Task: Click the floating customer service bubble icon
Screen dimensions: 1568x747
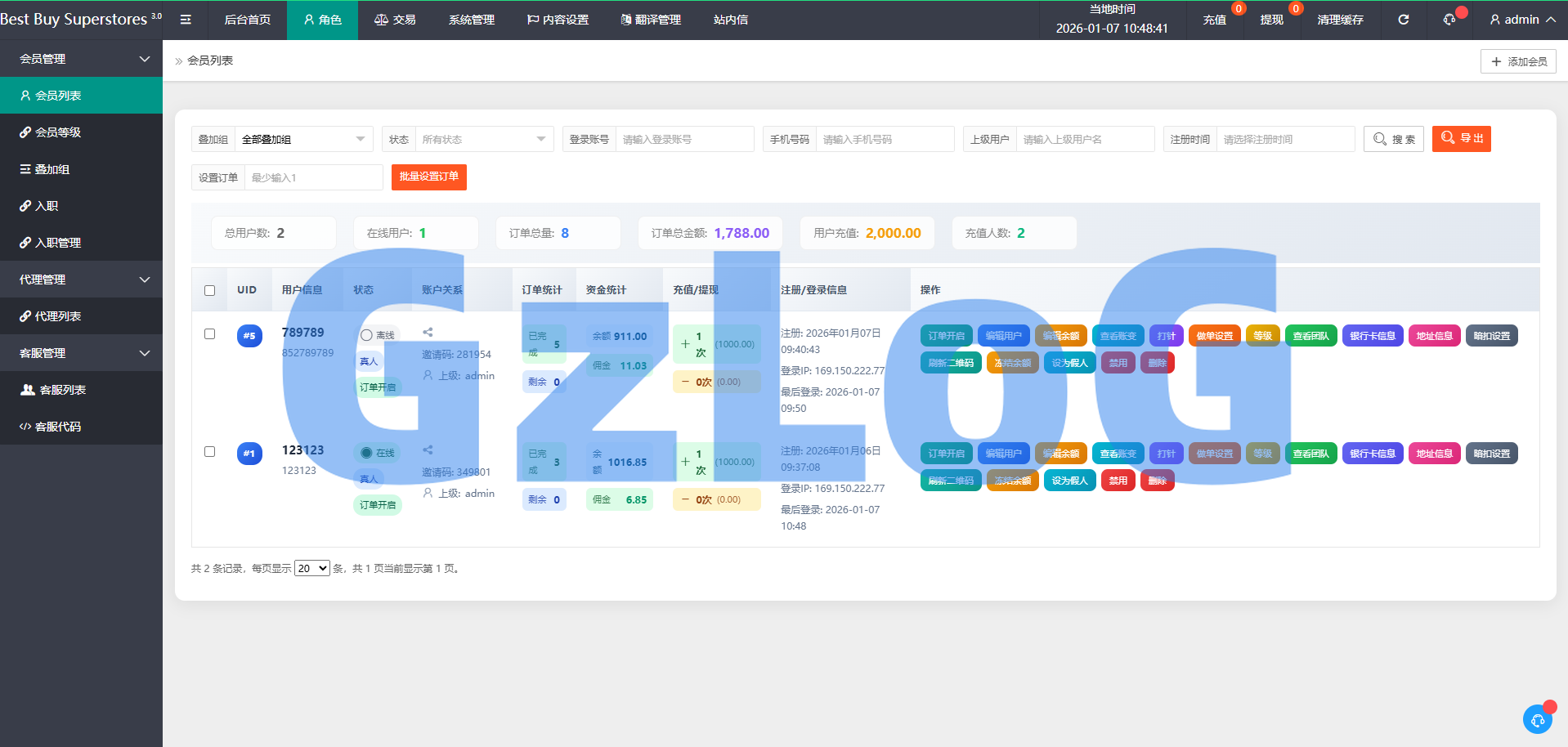Action: [x=1537, y=719]
